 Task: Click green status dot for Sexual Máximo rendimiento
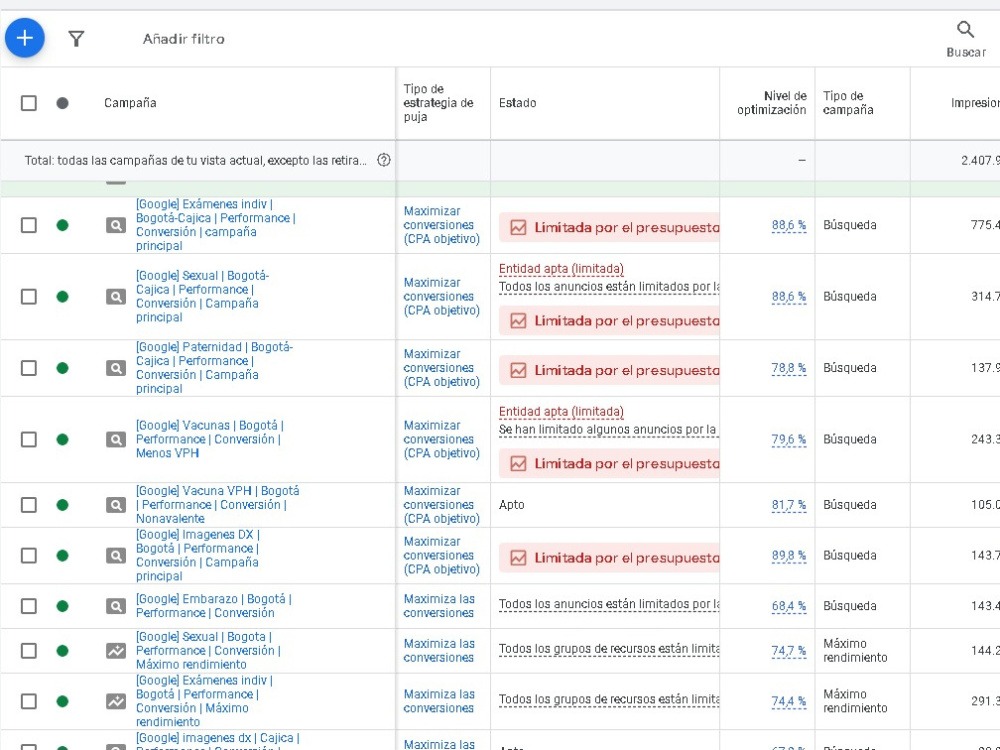[62, 651]
